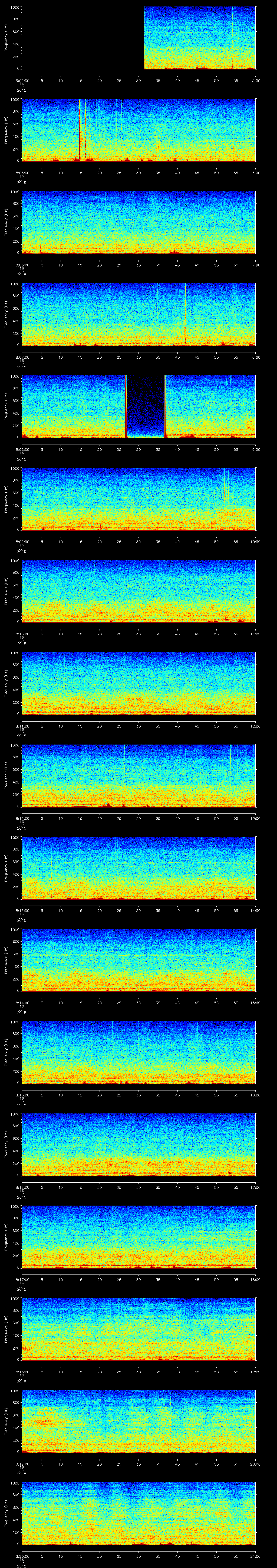Click the 8:12:00 start time label
The image size is (277, 1568).
tap(22, 818)
